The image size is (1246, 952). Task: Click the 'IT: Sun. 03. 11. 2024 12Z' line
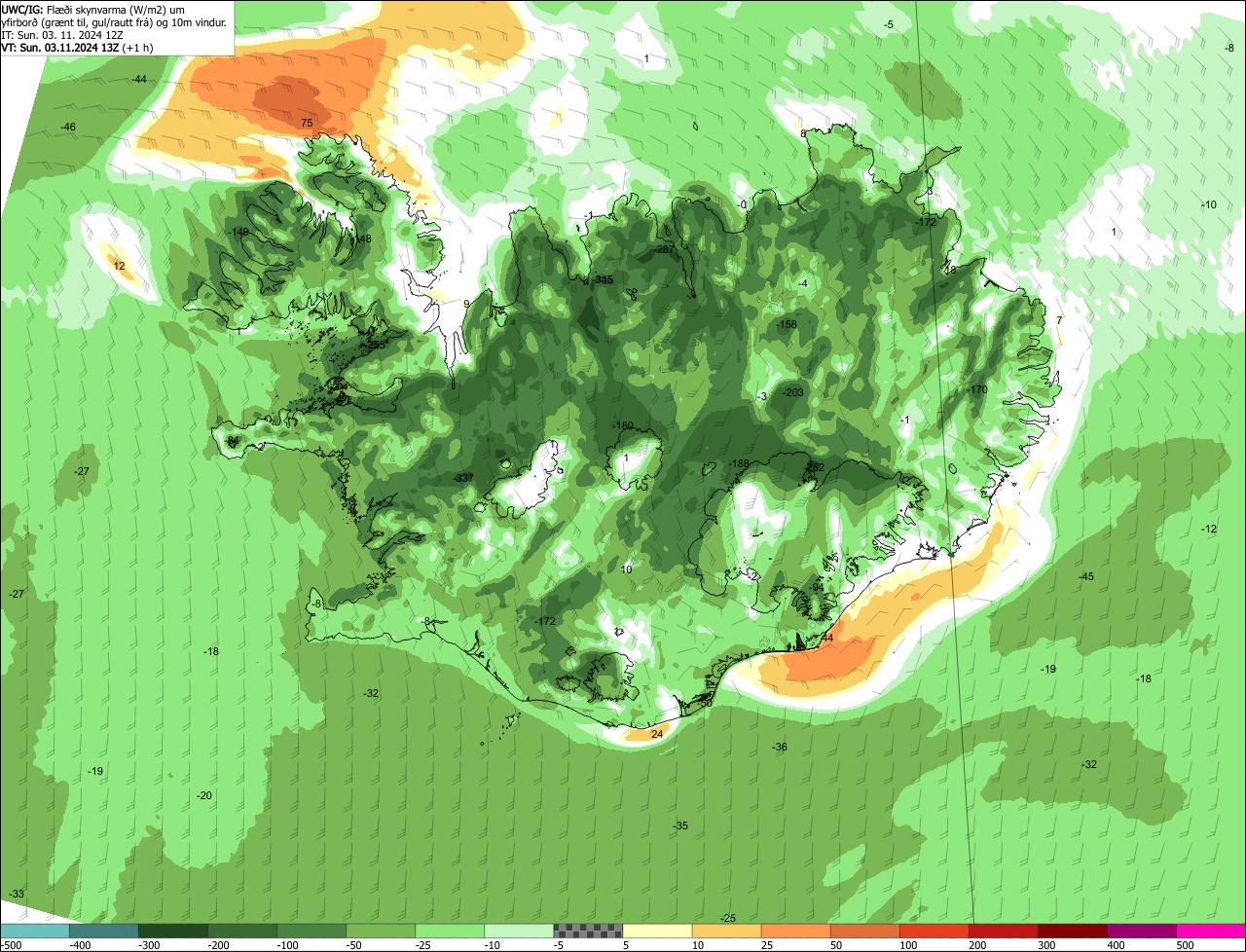point(62,34)
